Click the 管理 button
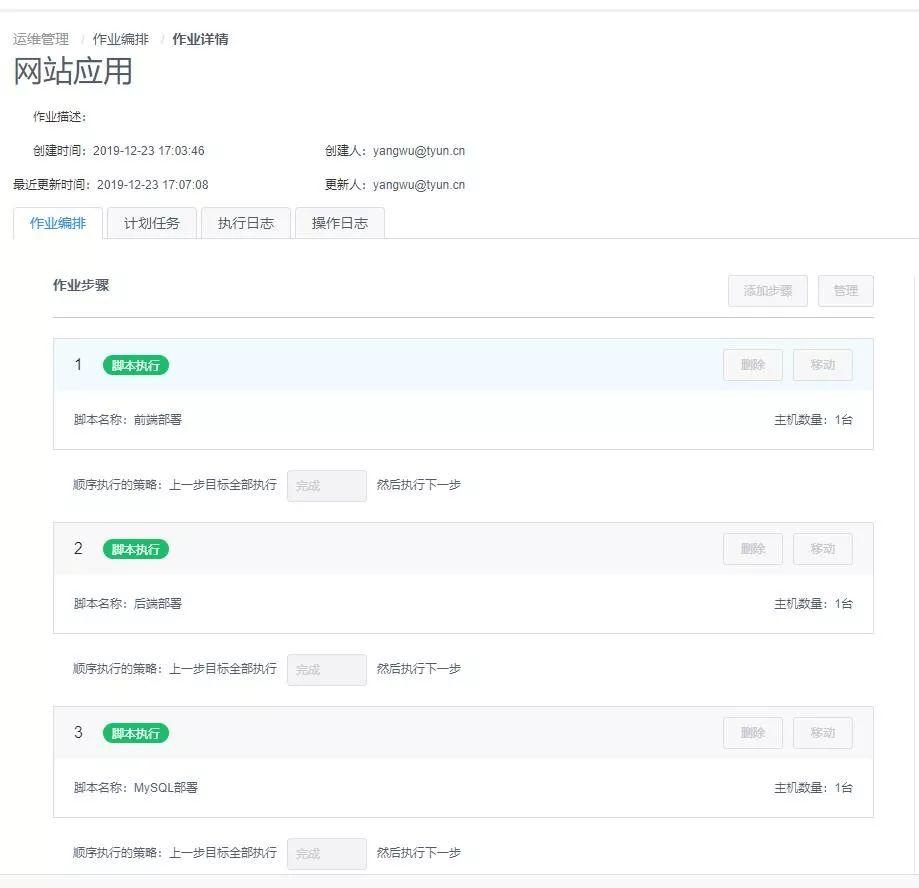This screenshot has width=919, height=888. tap(845, 291)
